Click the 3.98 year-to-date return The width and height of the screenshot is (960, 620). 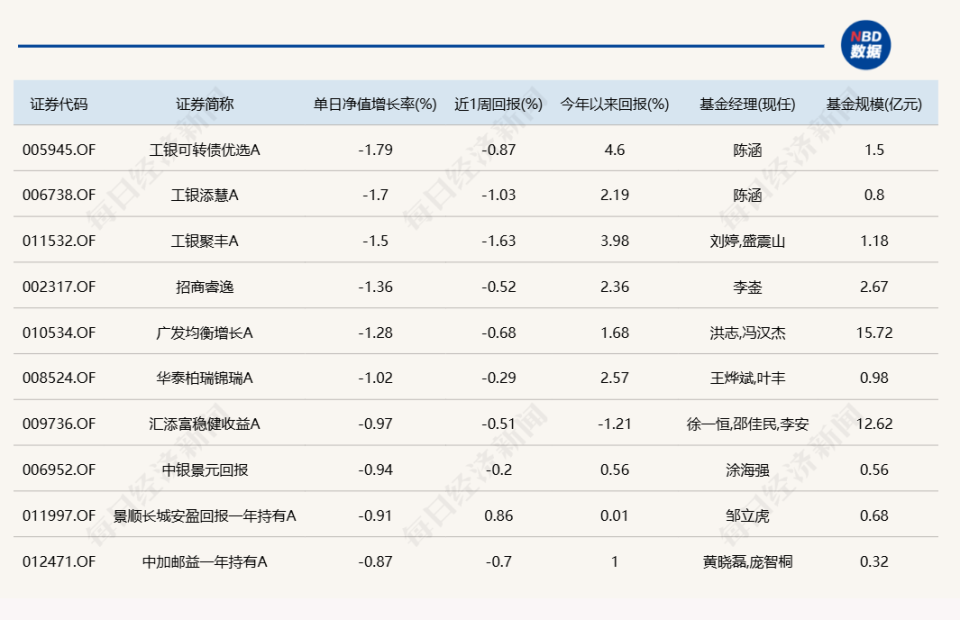(x=615, y=241)
